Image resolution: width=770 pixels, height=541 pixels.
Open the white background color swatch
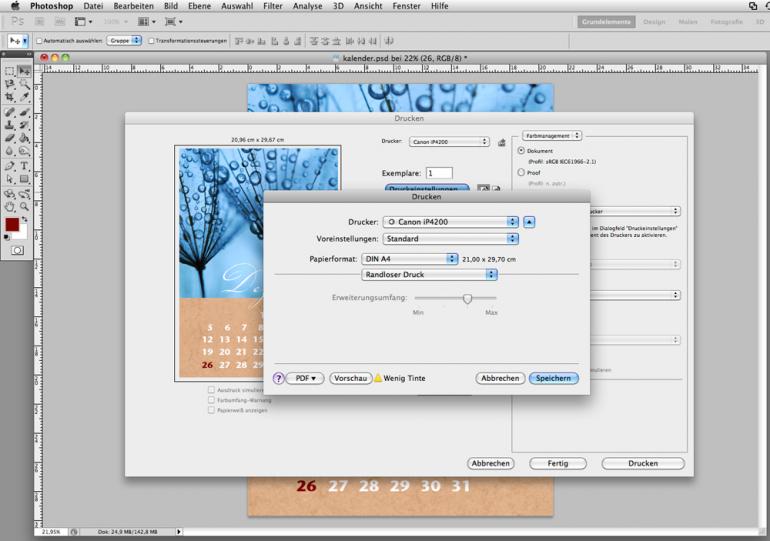(x=22, y=235)
